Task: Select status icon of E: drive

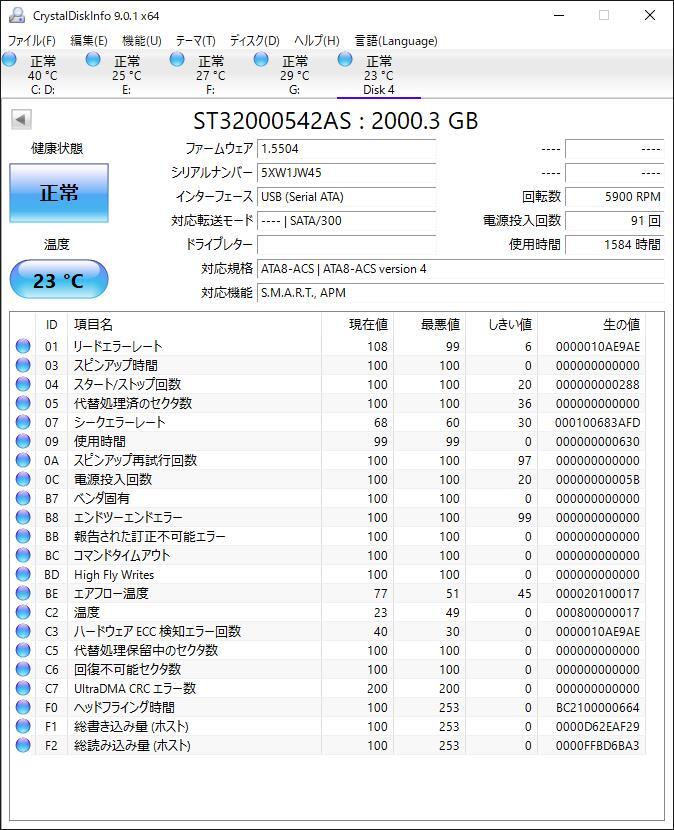Action: (93, 59)
